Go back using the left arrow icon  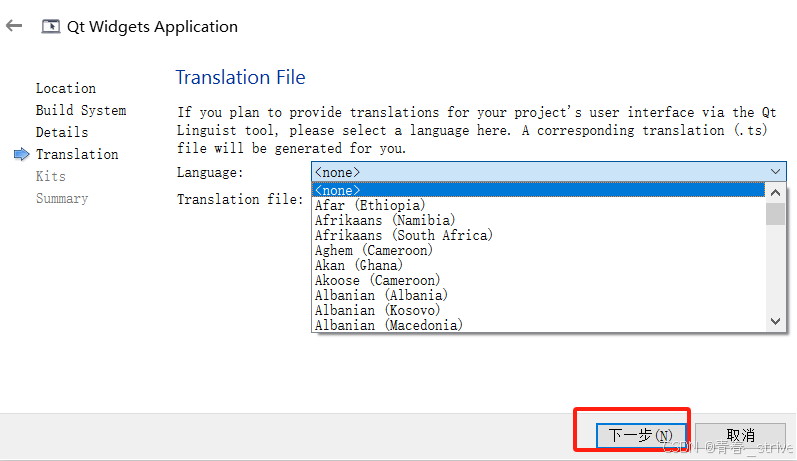click(x=14, y=25)
